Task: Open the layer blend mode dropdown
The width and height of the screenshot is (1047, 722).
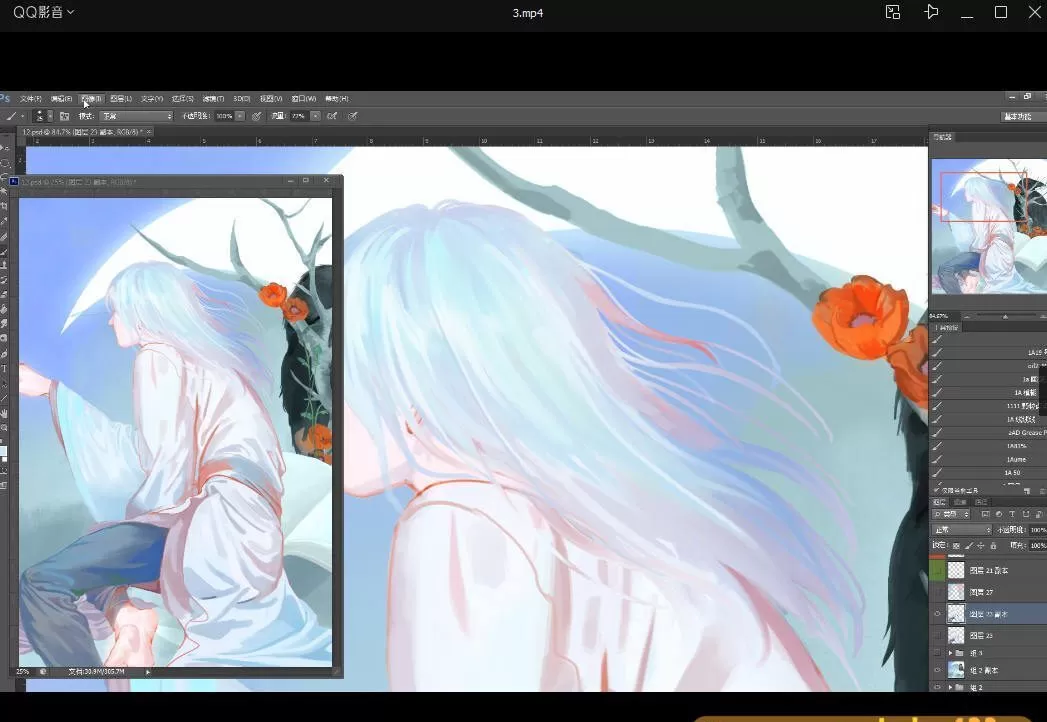Action: [x=961, y=529]
